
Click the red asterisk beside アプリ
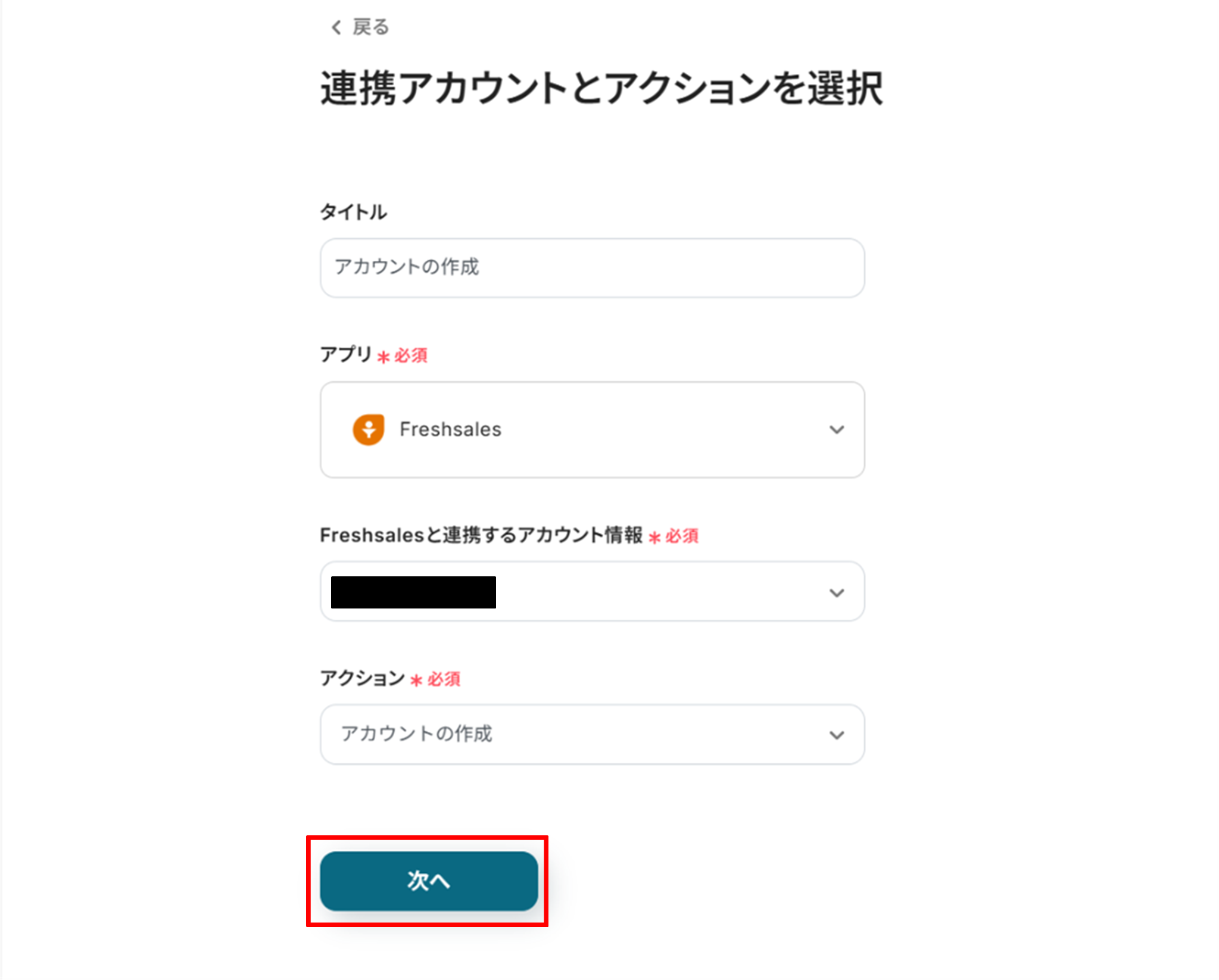coord(384,357)
